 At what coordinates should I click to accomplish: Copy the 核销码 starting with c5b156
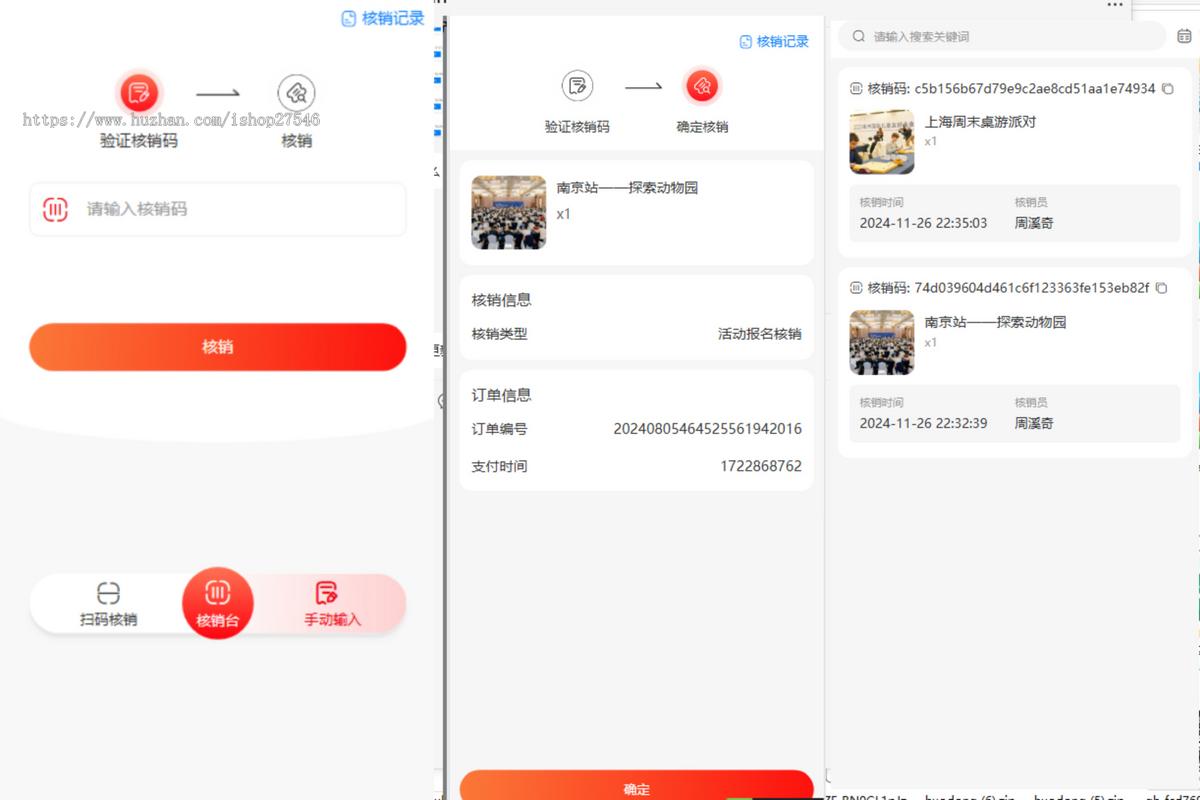(x=1168, y=88)
